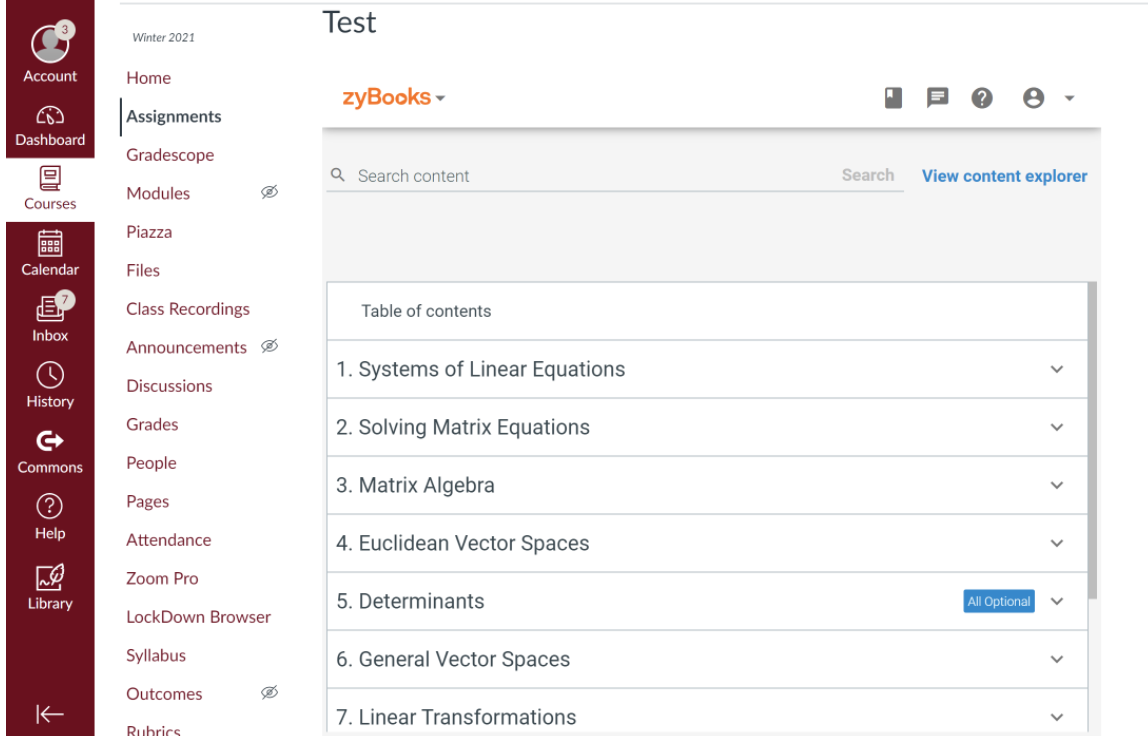
Task: Open the zyBooks bookmarks icon
Action: (891, 96)
